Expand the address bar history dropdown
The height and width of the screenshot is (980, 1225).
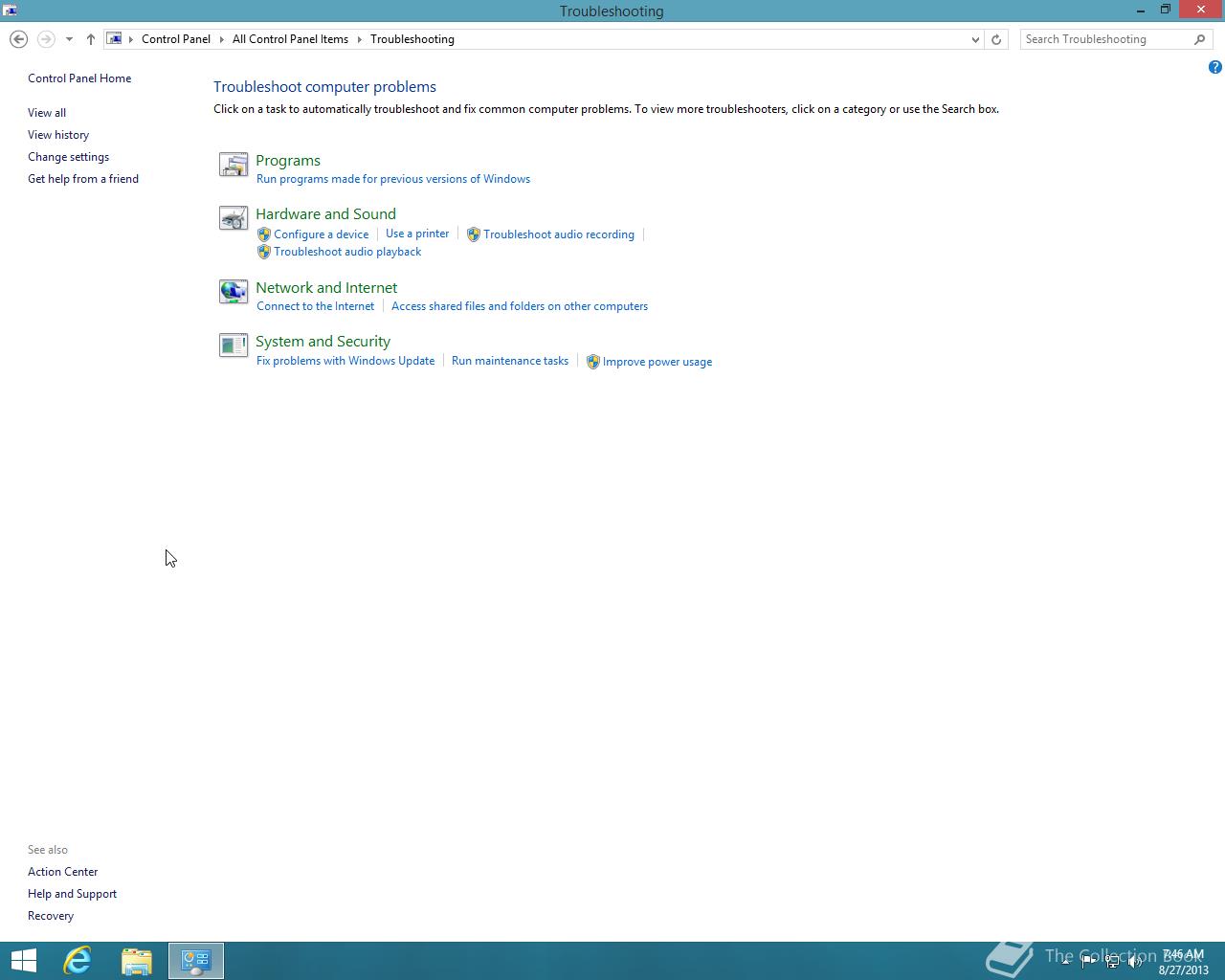[975, 39]
